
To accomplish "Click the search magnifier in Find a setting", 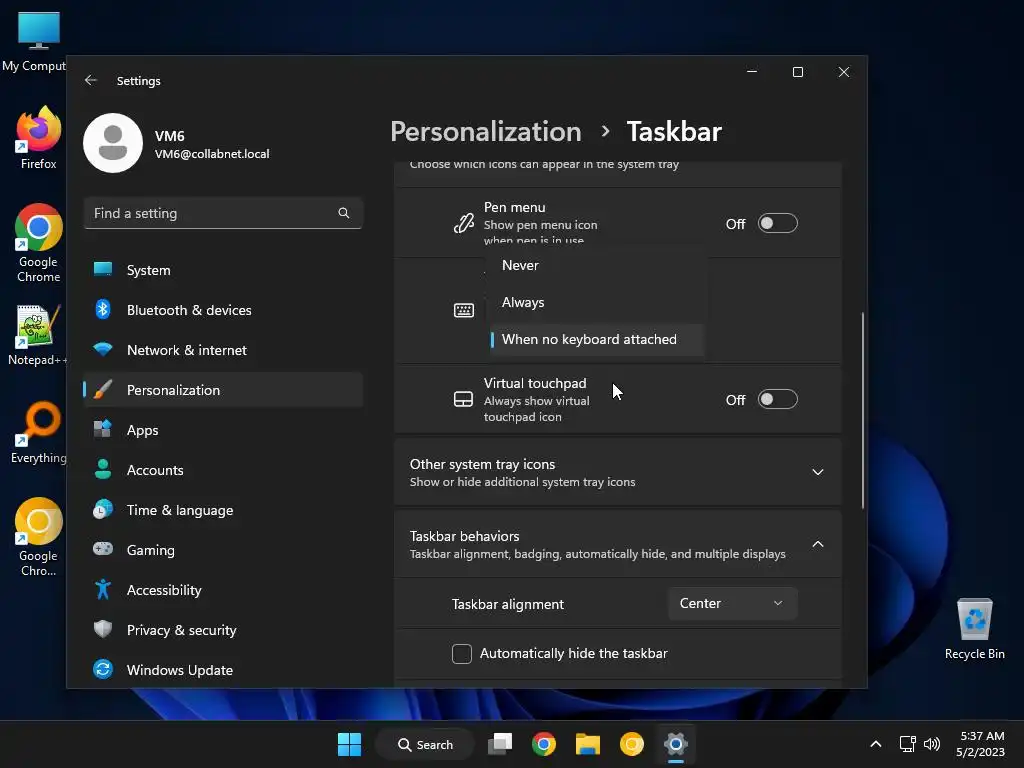I will pos(344,213).
